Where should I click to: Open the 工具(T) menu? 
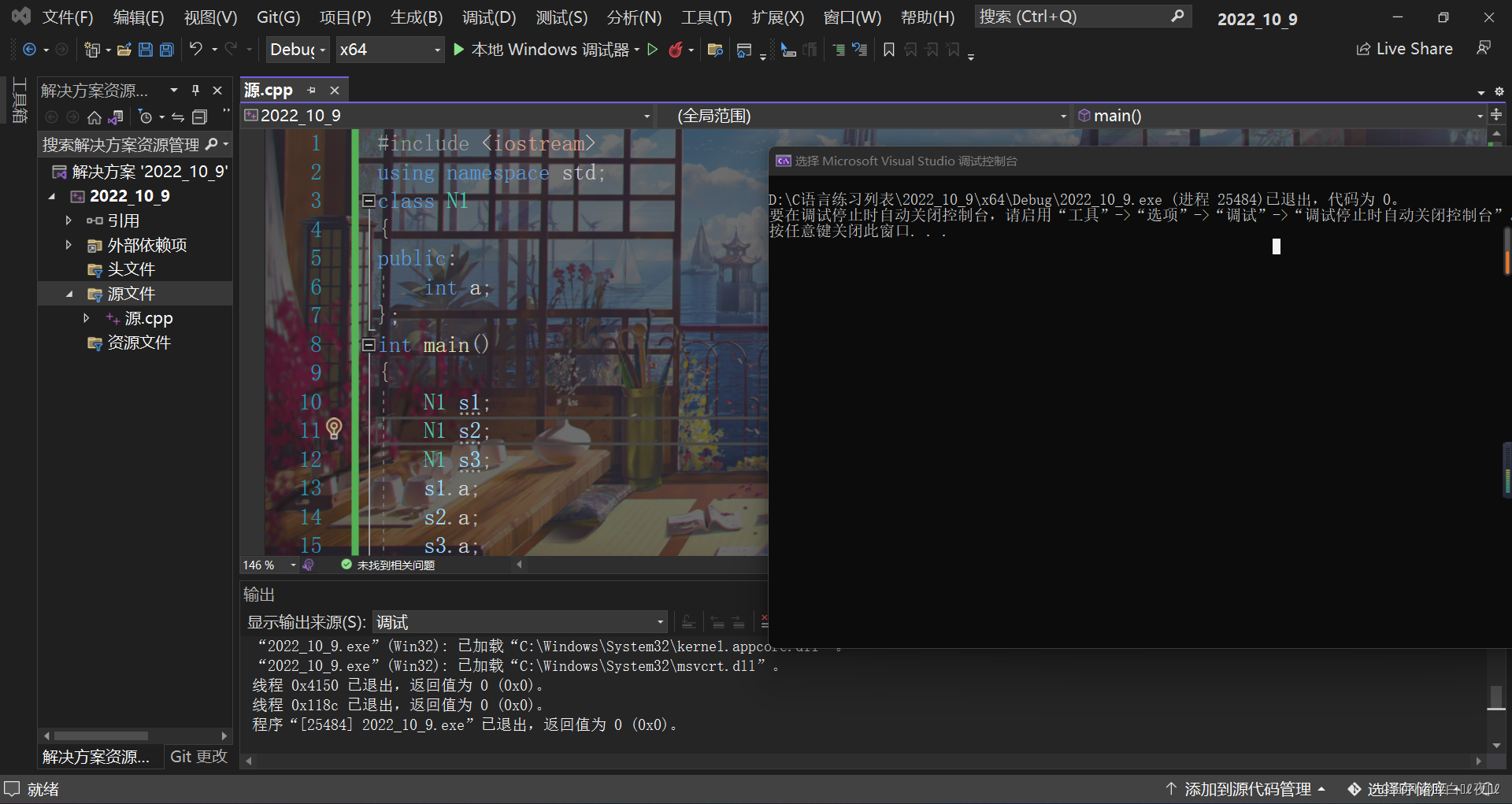click(x=706, y=17)
